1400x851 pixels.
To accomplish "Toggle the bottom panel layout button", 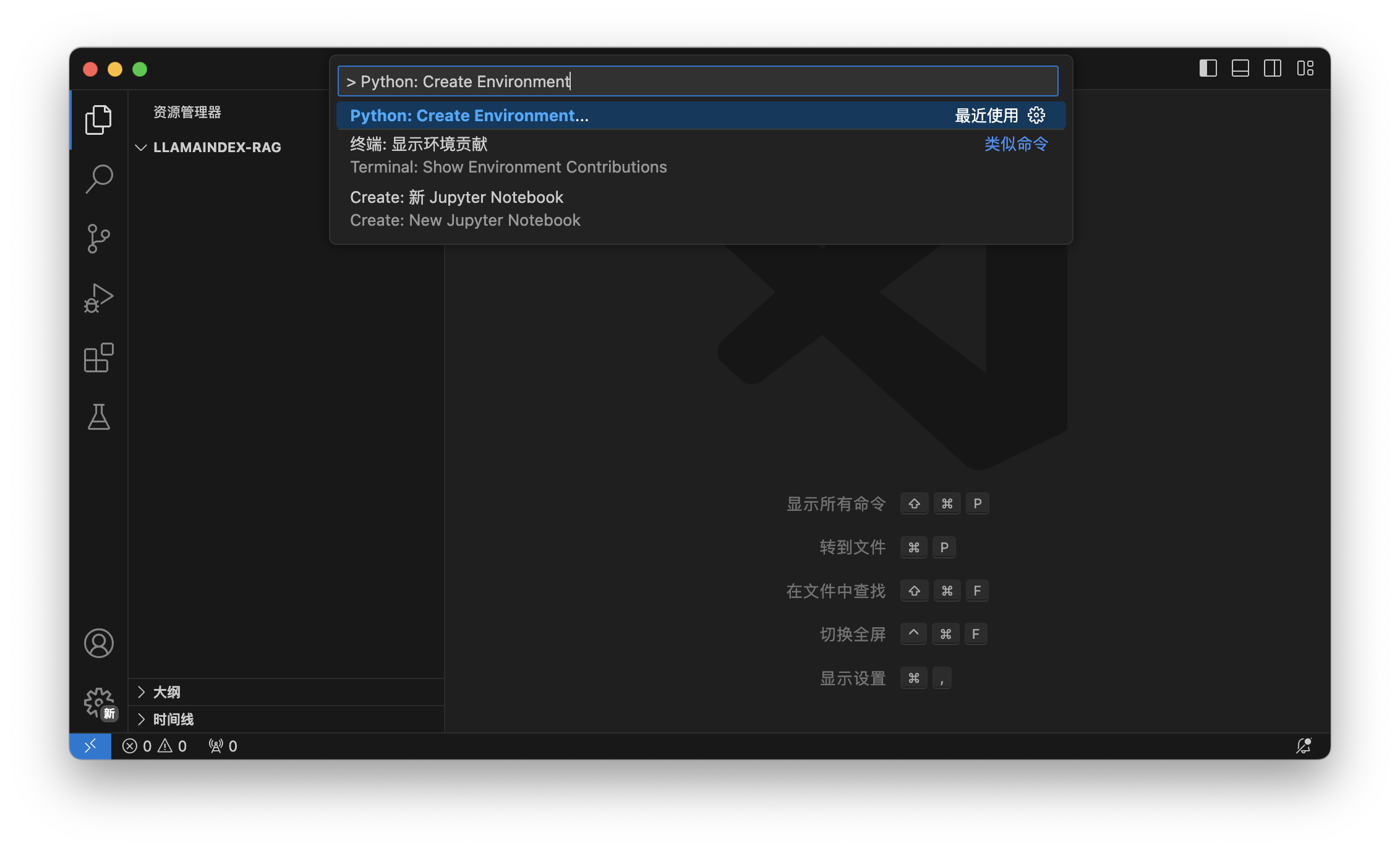I will [1240, 69].
